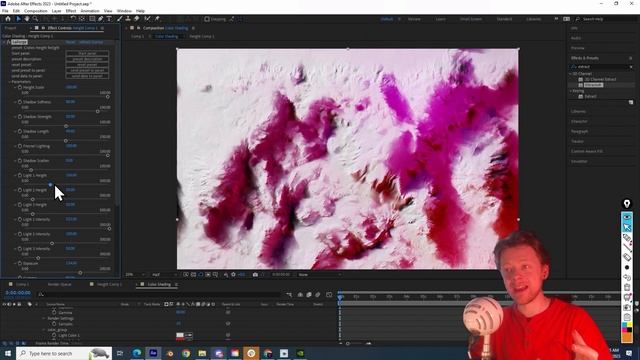Toggle stopwatch for Shadow Strength
The width and height of the screenshot is (640, 360).
click(x=20, y=117)
